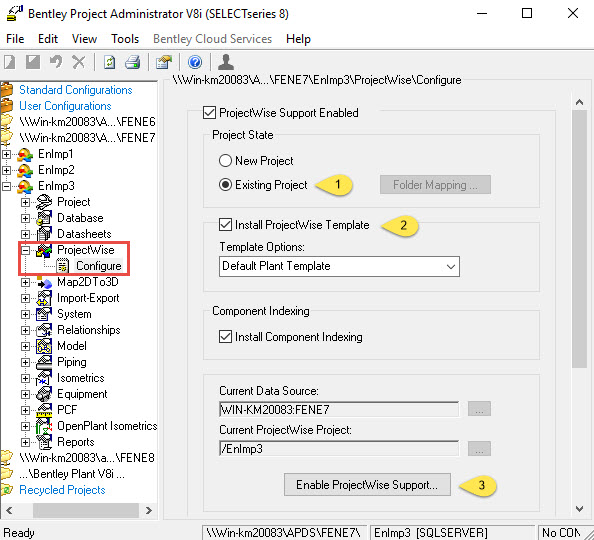Viewport: 594px width, 540px height.
Task: Click the Current Data Source field
Action: (x=339, y=409)
